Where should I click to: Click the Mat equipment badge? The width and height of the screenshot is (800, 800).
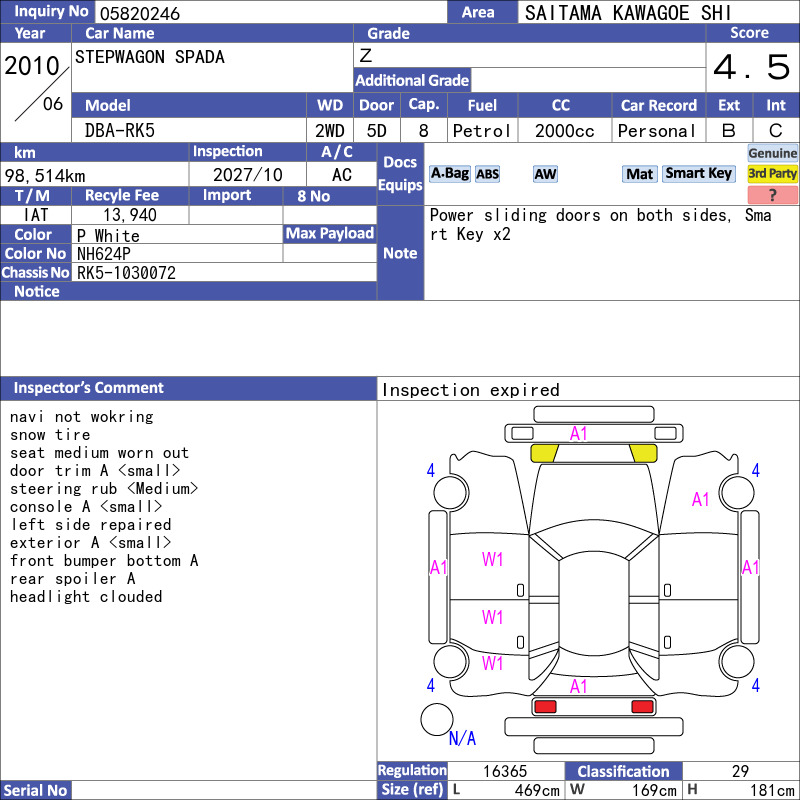pyautogui.click(x=639, y=174)
